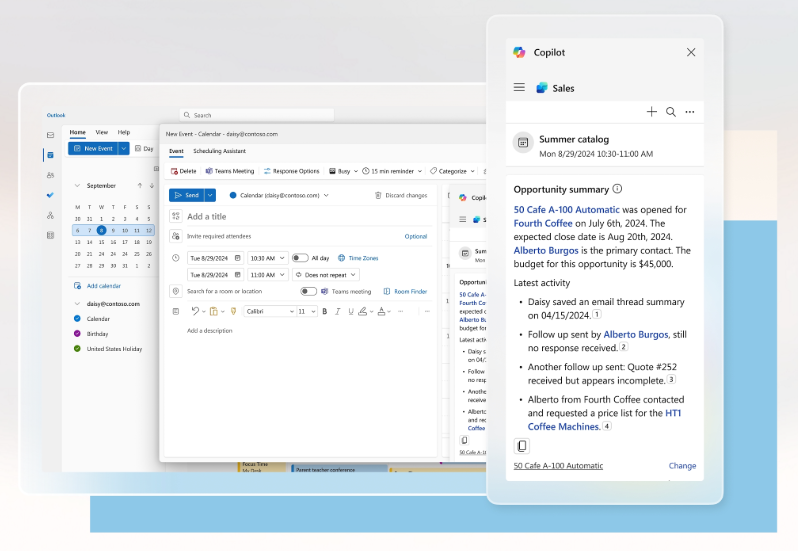Switch to the Event tab
This screenshot has height=551, width=798.
point(176,151)
